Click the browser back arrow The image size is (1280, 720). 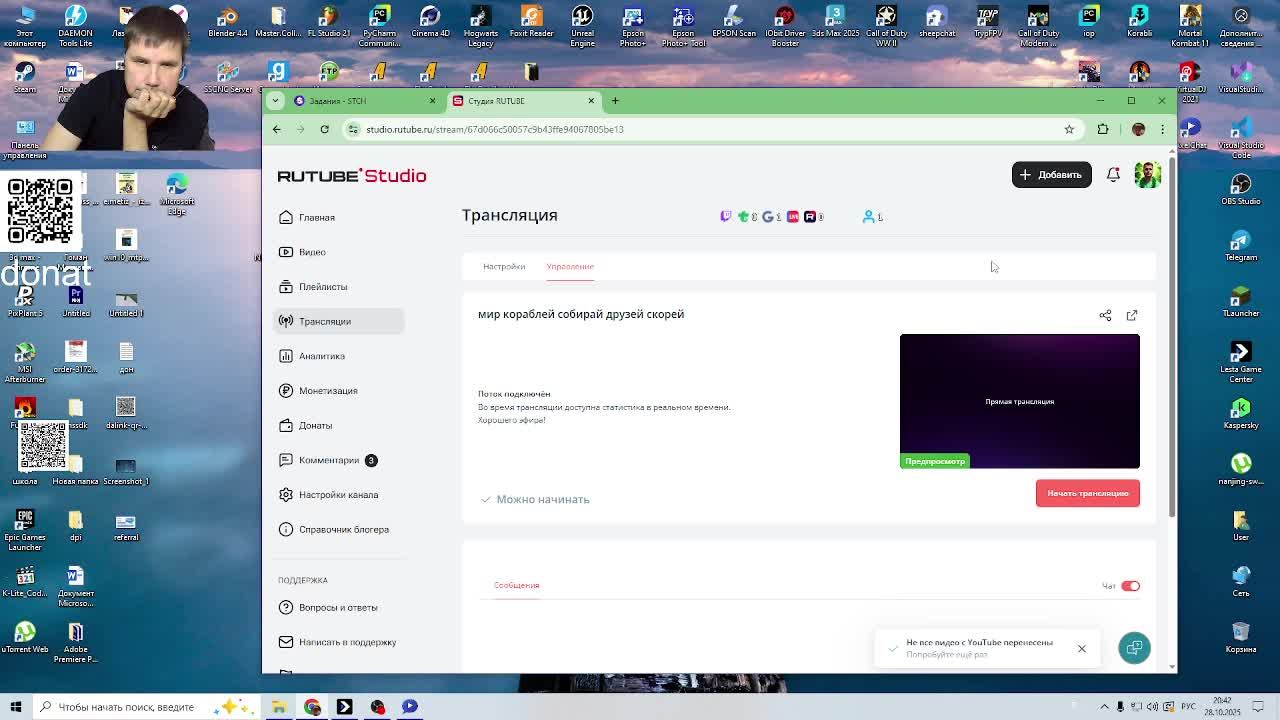pyautogui.click(x=277, y=129)
